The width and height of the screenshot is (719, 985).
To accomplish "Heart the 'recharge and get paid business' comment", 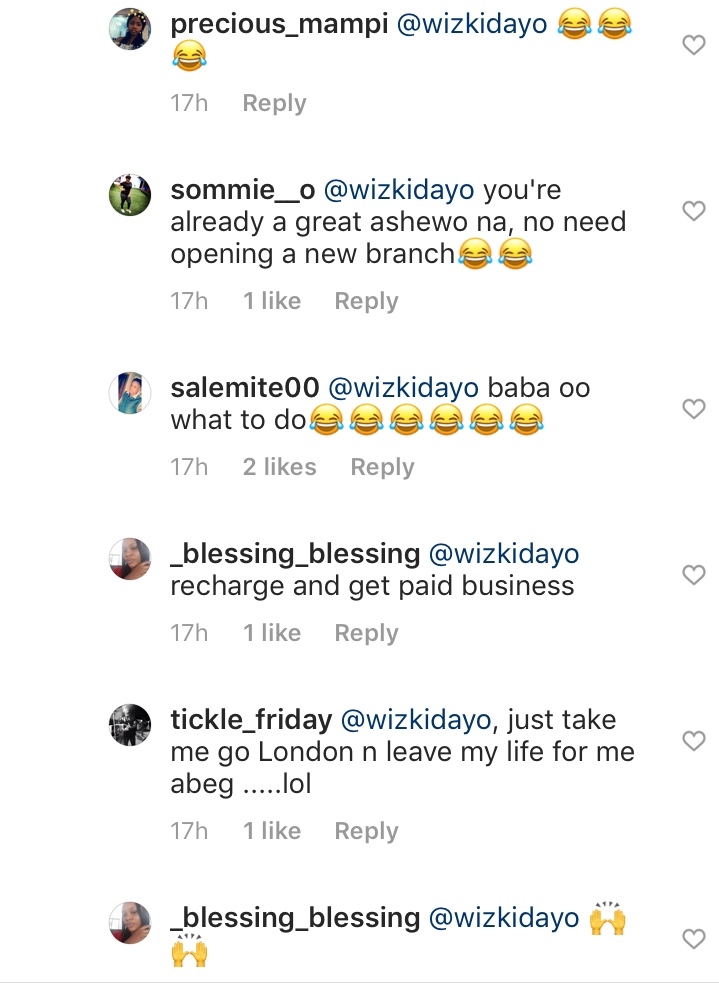I will point(693,574).
